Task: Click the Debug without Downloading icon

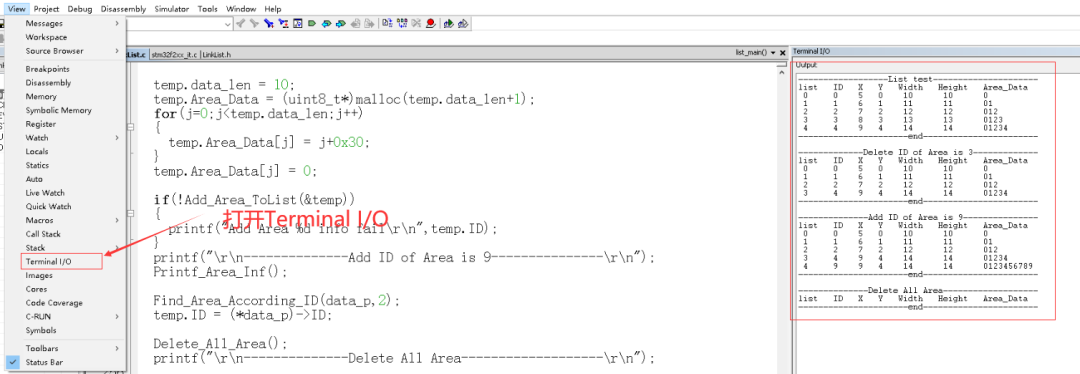Action: [463, 23]
